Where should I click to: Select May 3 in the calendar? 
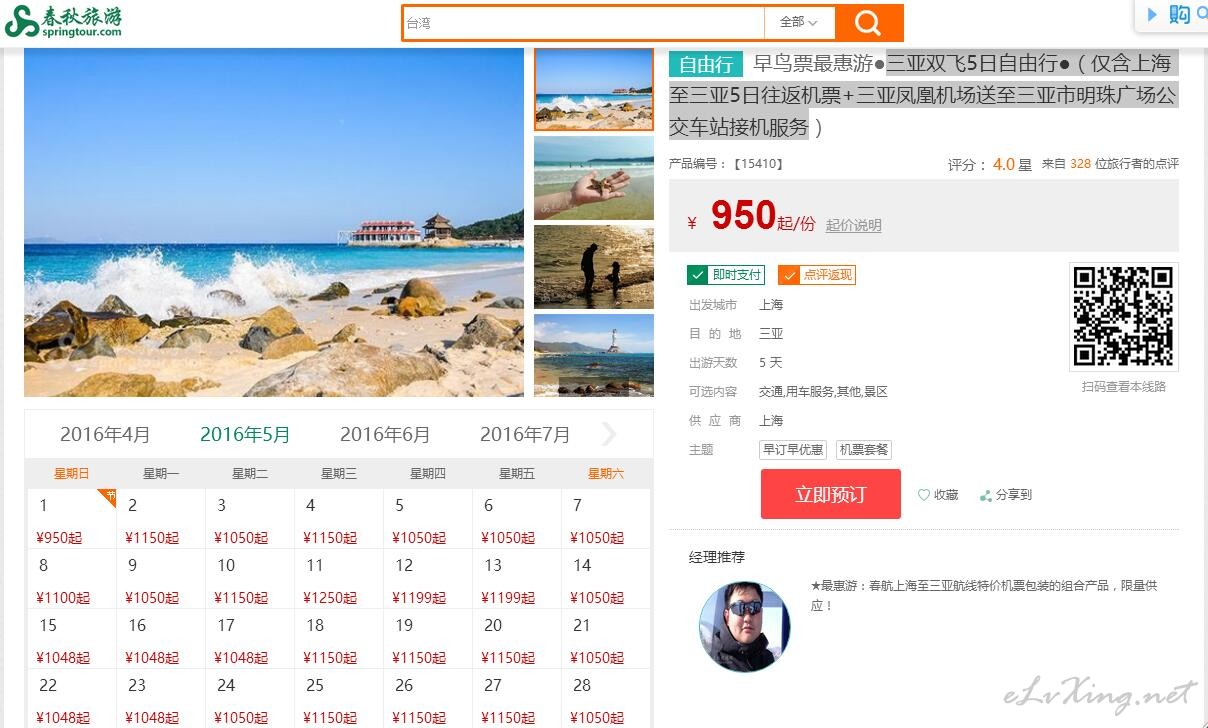point(250,519)
